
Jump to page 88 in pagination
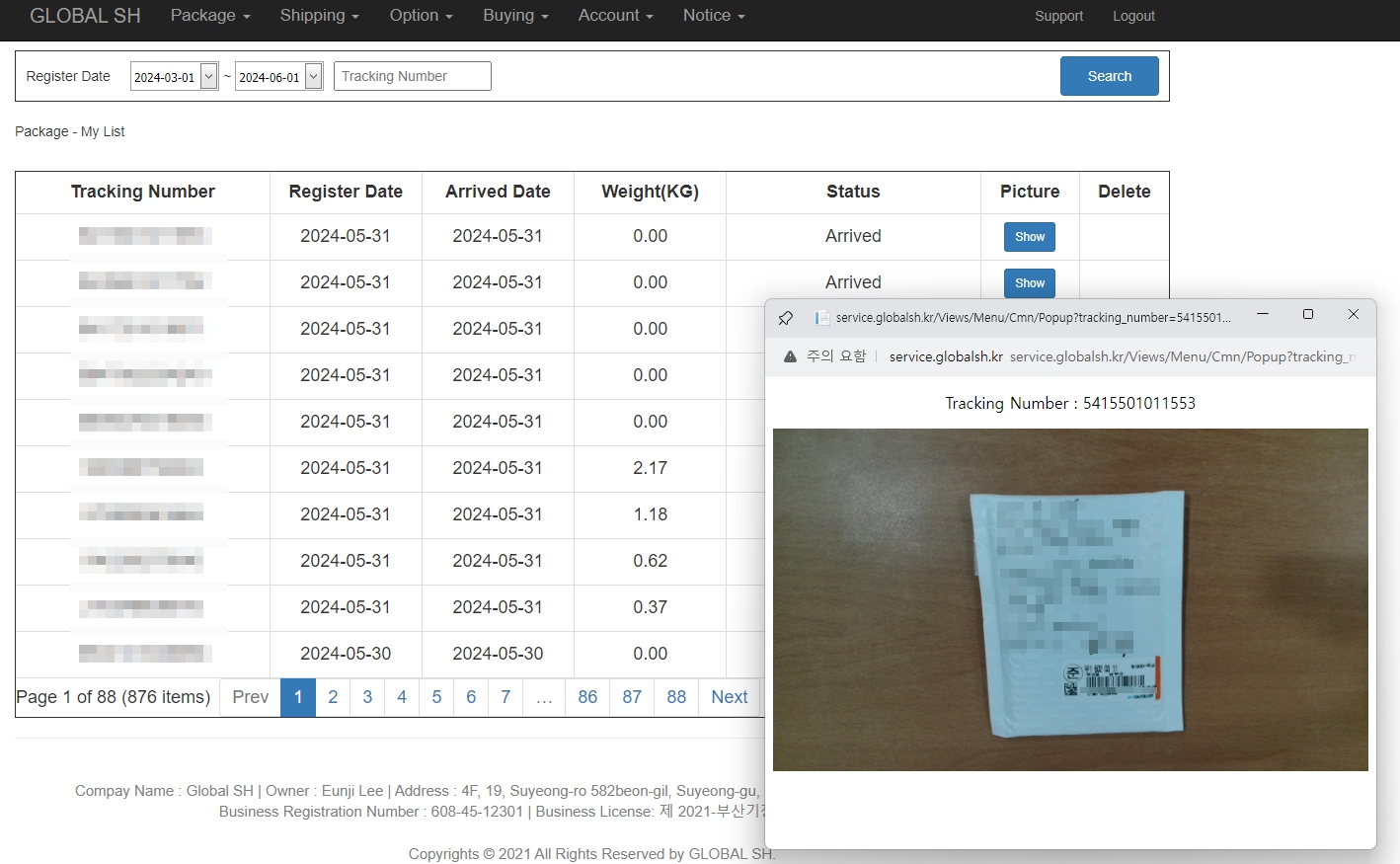pos(676,697)
